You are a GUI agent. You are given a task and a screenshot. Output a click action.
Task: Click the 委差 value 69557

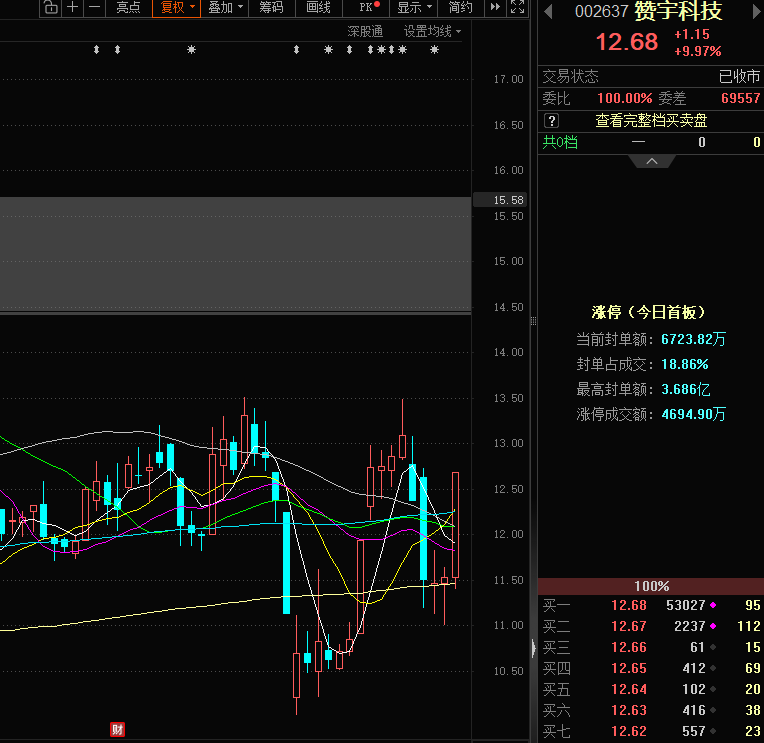tap(741, 98)
